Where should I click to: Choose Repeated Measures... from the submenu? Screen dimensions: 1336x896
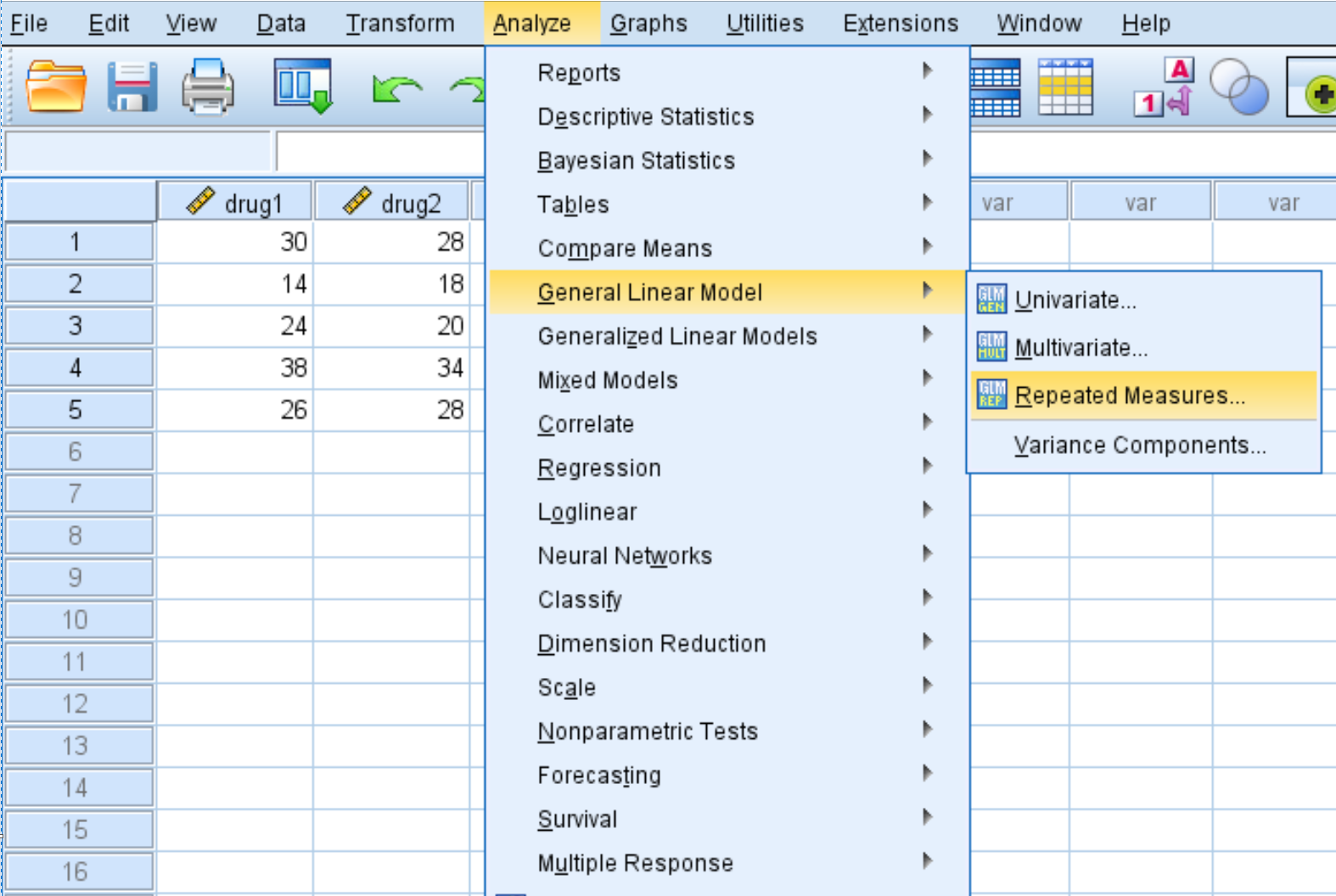[x=1143, y=395]
